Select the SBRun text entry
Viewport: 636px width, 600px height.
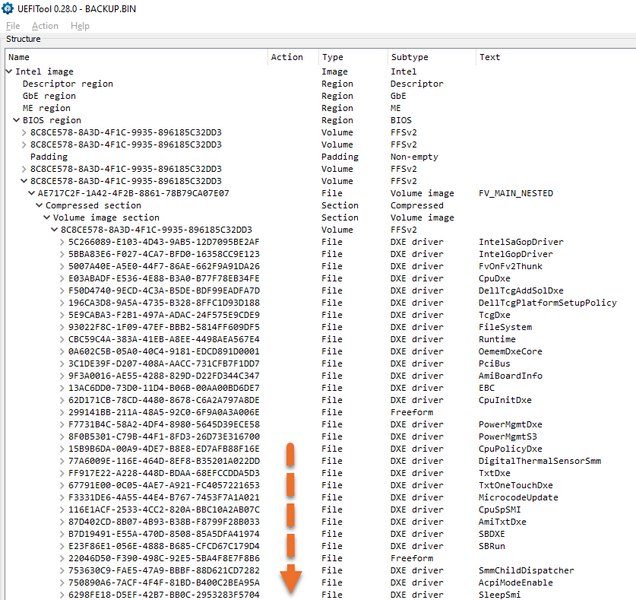(492, 546)
